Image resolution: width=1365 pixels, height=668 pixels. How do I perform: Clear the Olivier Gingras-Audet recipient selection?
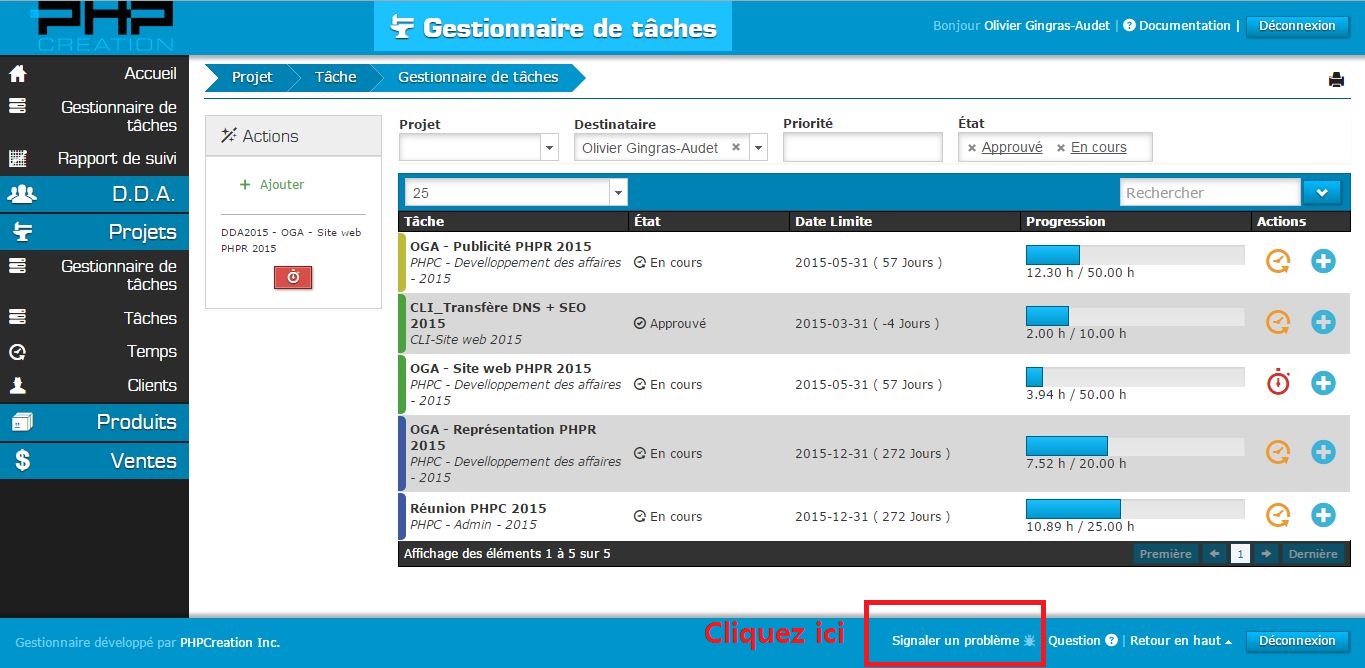pyautogui.click(x=736, y=147)
